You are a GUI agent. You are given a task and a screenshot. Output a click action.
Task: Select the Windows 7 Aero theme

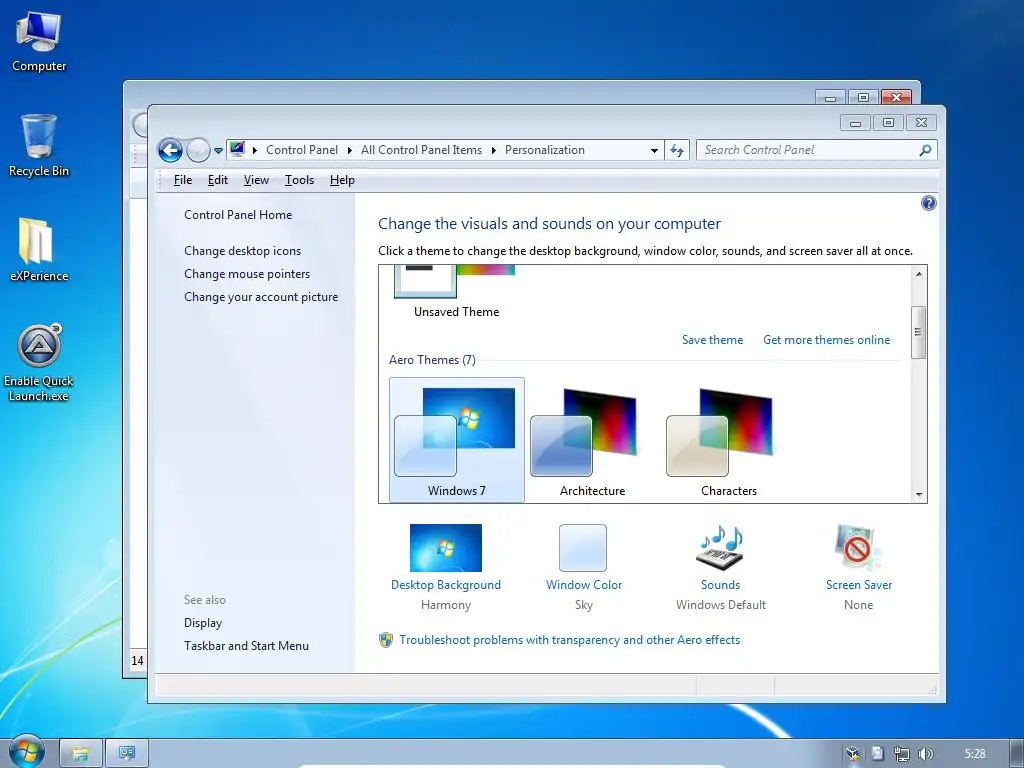click(456, 440)
